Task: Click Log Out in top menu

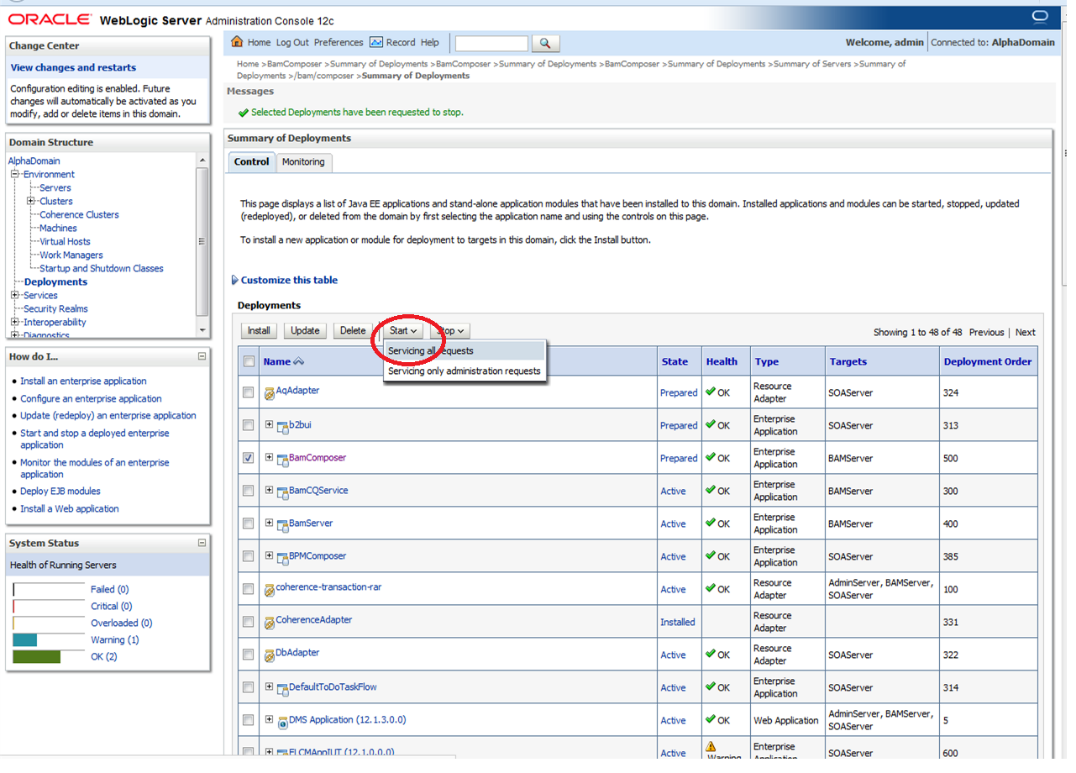Action: coord(292,43)
